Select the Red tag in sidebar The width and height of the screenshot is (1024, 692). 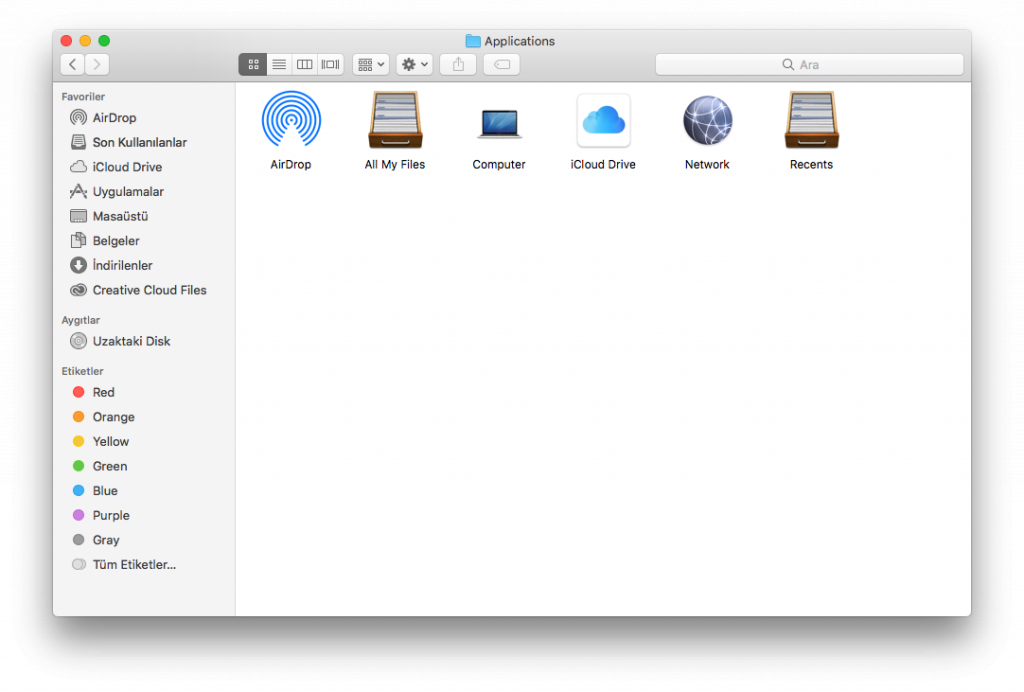point(103,392)
